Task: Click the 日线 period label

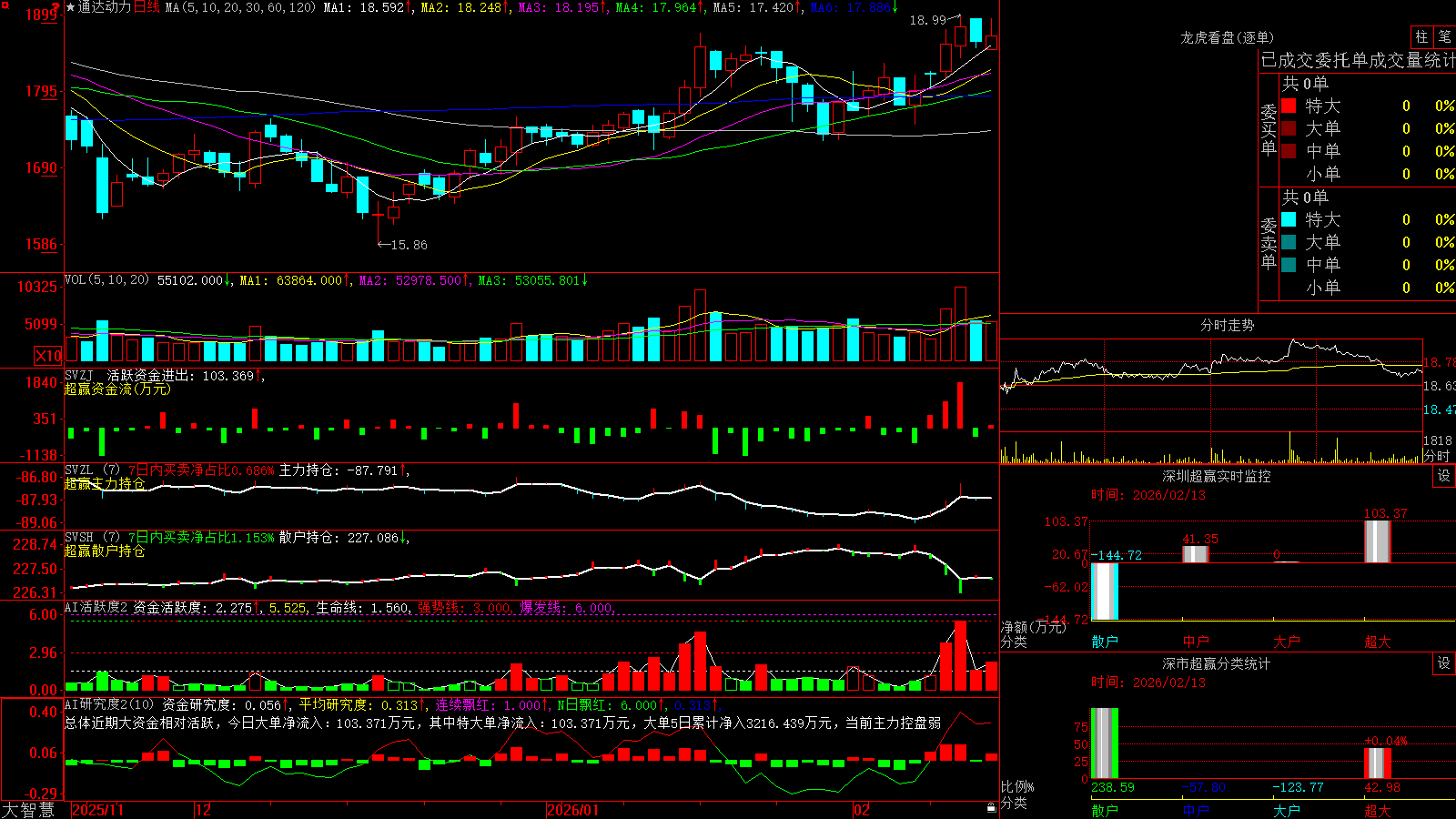Action: pos(147,7)
